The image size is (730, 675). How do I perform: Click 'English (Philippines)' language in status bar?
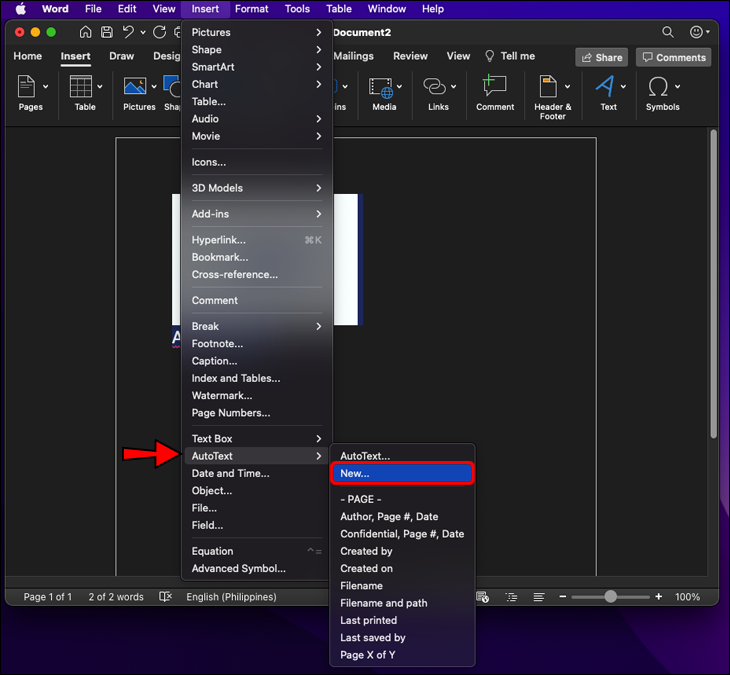[x=231, y=597]
